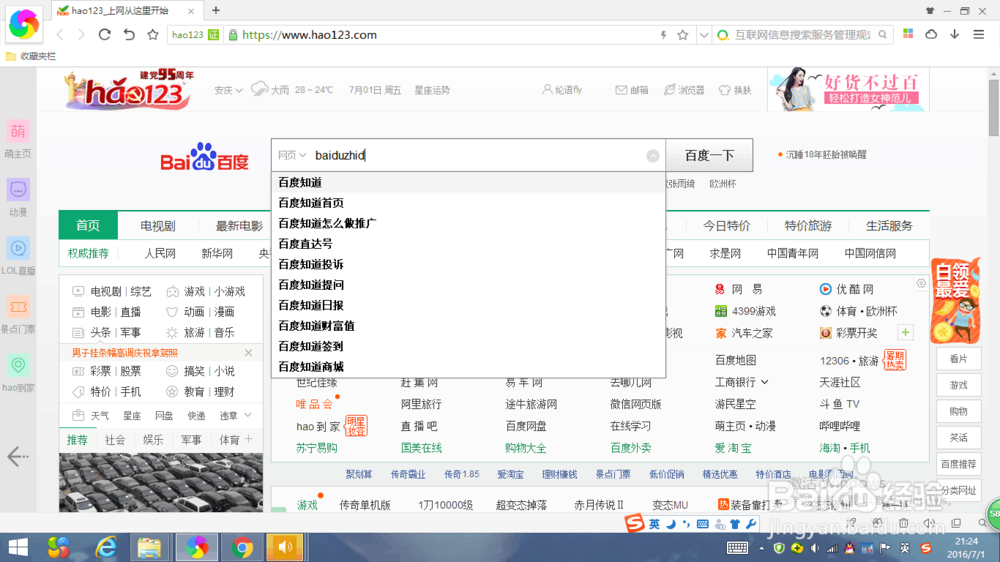The image size is (1000, 562).
Task: Expand the 速查 tools chevron
Action: [247, 415]
